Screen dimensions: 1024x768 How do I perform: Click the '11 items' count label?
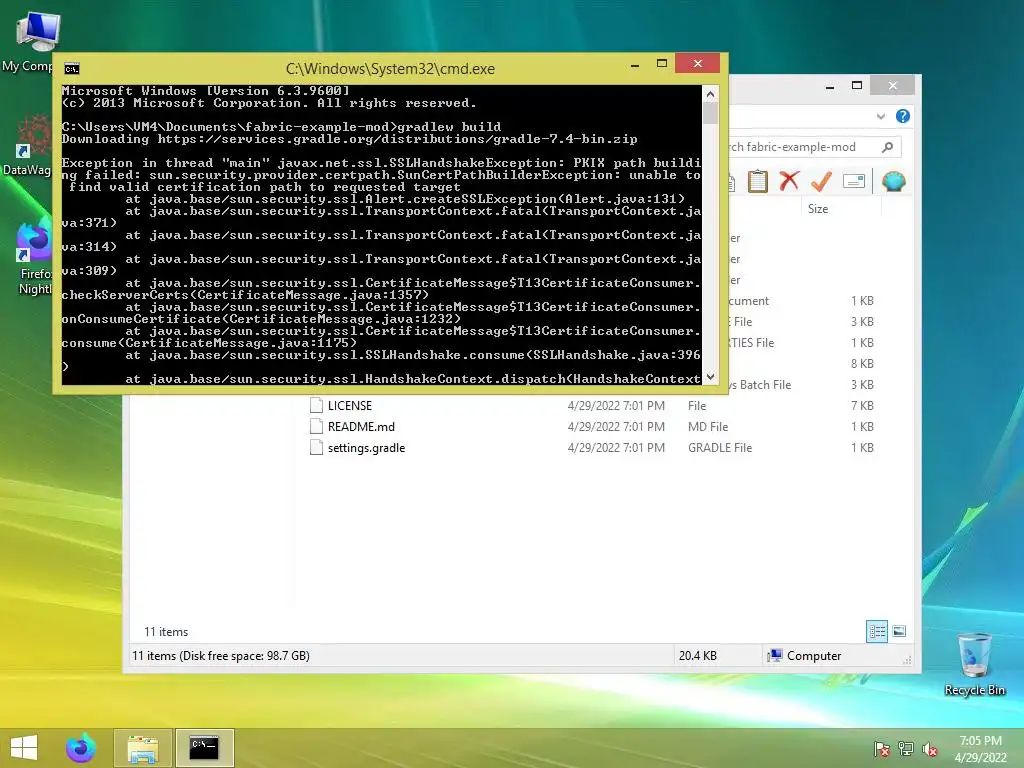tap(166, 632)
